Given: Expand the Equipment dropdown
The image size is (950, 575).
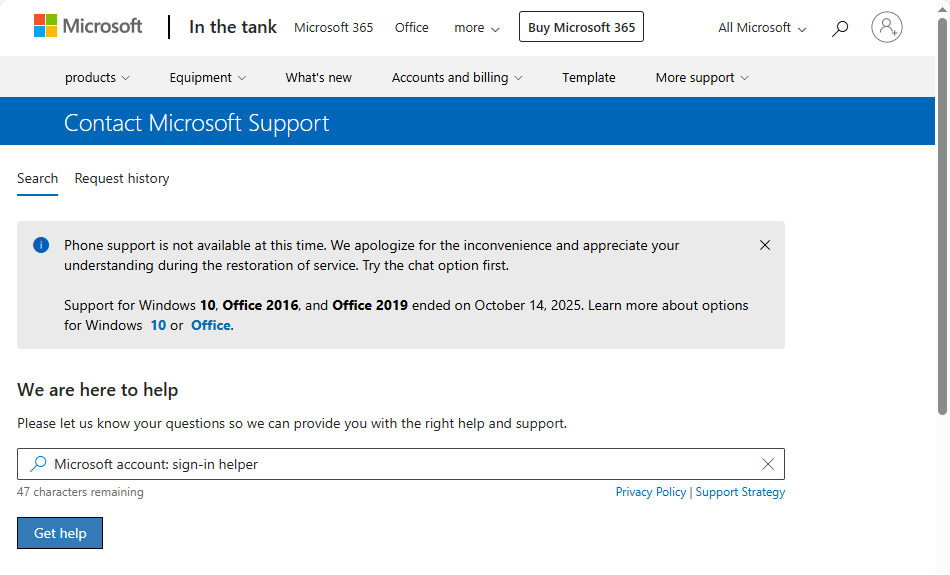Looking at the screenshot, I should tap(208, 78).
